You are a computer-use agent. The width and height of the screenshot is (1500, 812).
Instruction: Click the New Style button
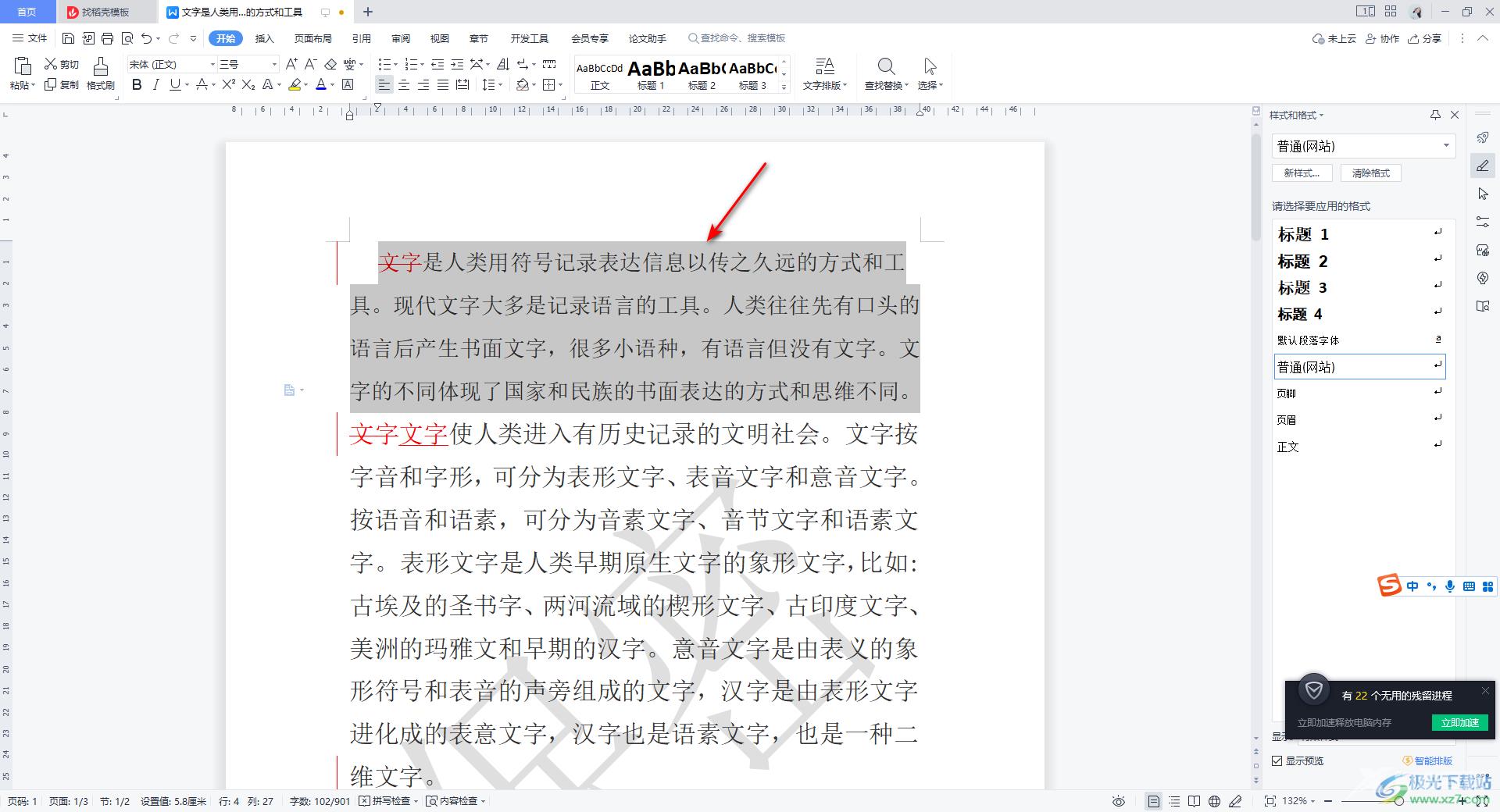1302,173
